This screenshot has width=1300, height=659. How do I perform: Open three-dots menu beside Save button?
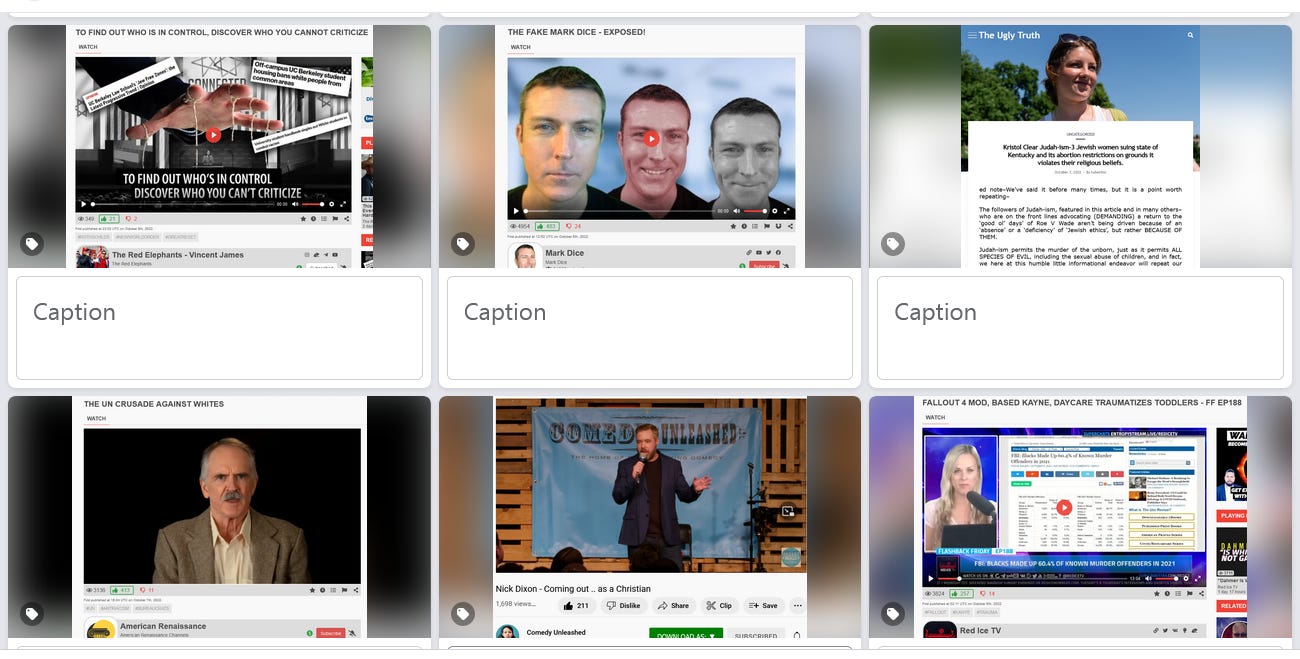pos(797,606)
